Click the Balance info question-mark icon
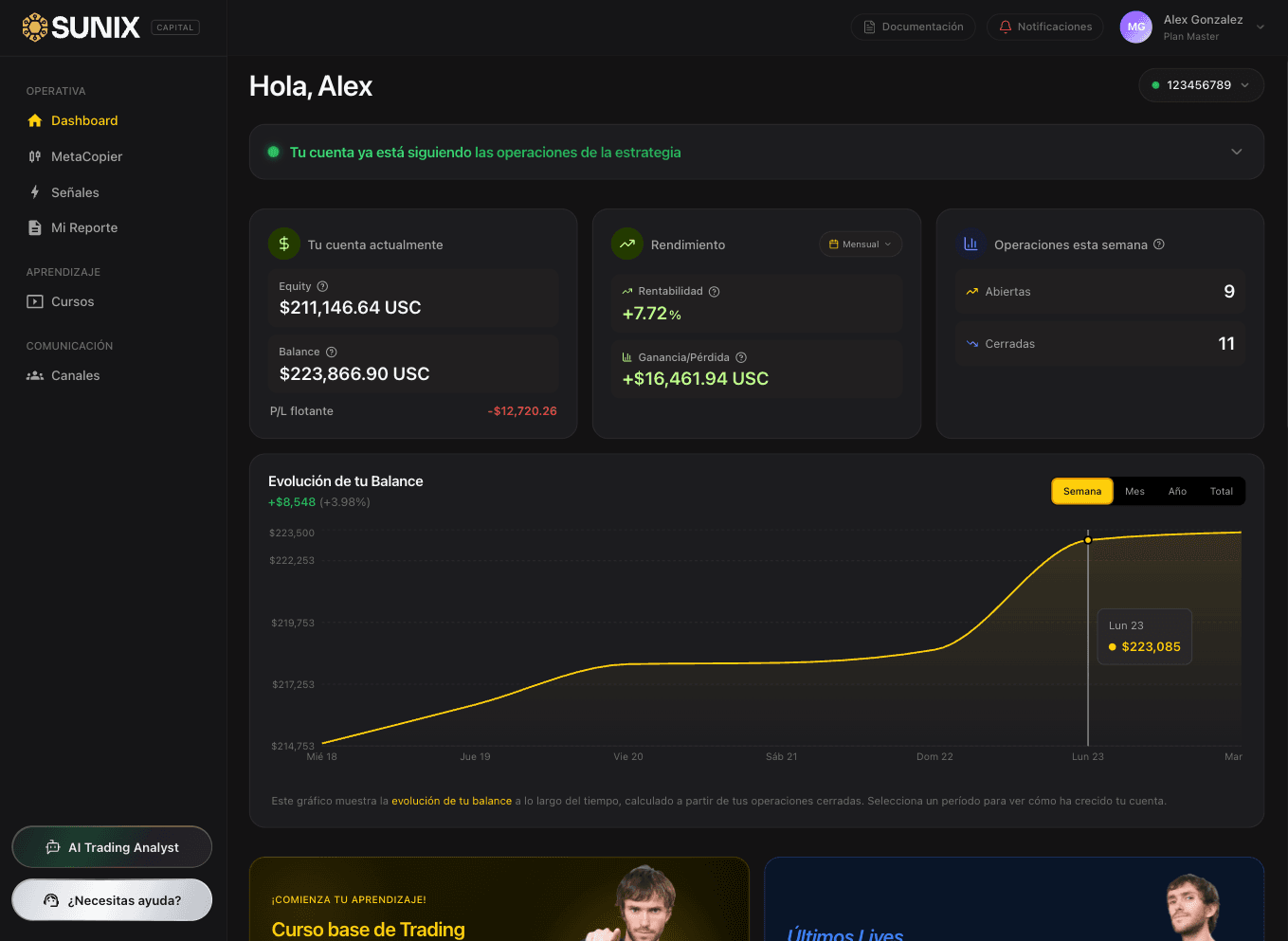1288x941 pixels. [x=332, y=352]
